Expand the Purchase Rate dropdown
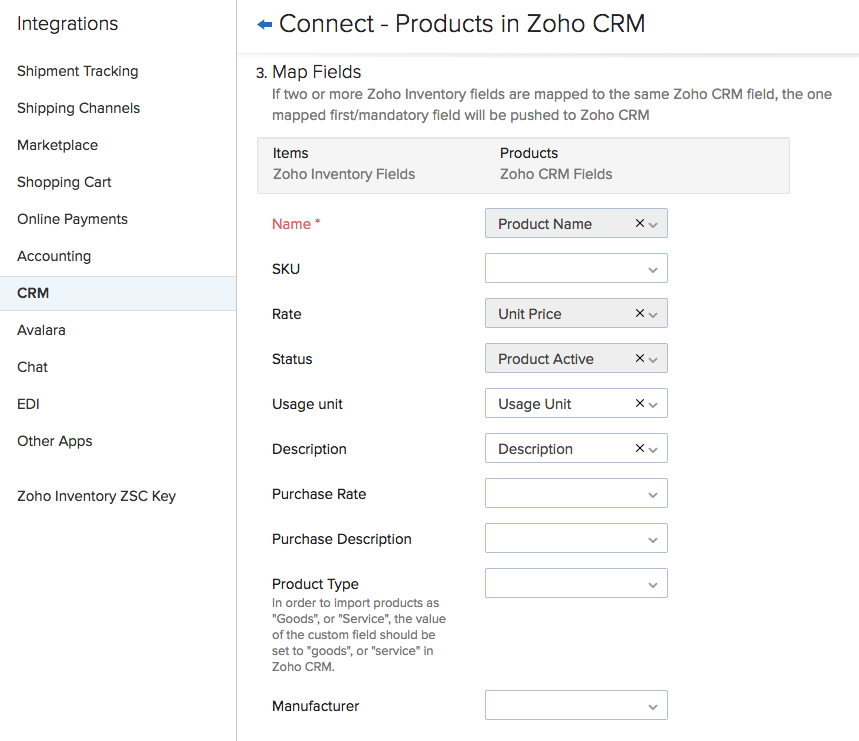This screenshot has width=859, height=741. pyautogui.click(x=576, y=494)
